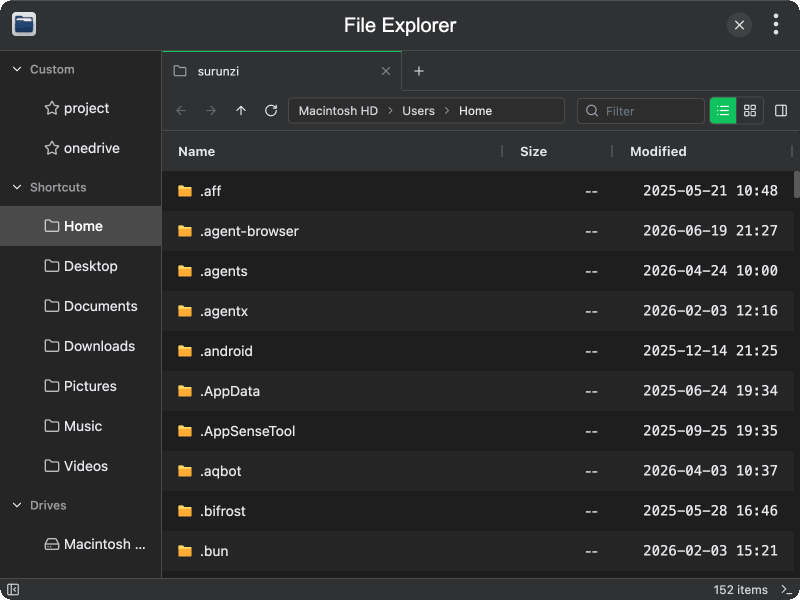Image resolution: width=800 pixels, height=600 pixels.
Task: Go back with the left arrow
Action: point(181,111)
